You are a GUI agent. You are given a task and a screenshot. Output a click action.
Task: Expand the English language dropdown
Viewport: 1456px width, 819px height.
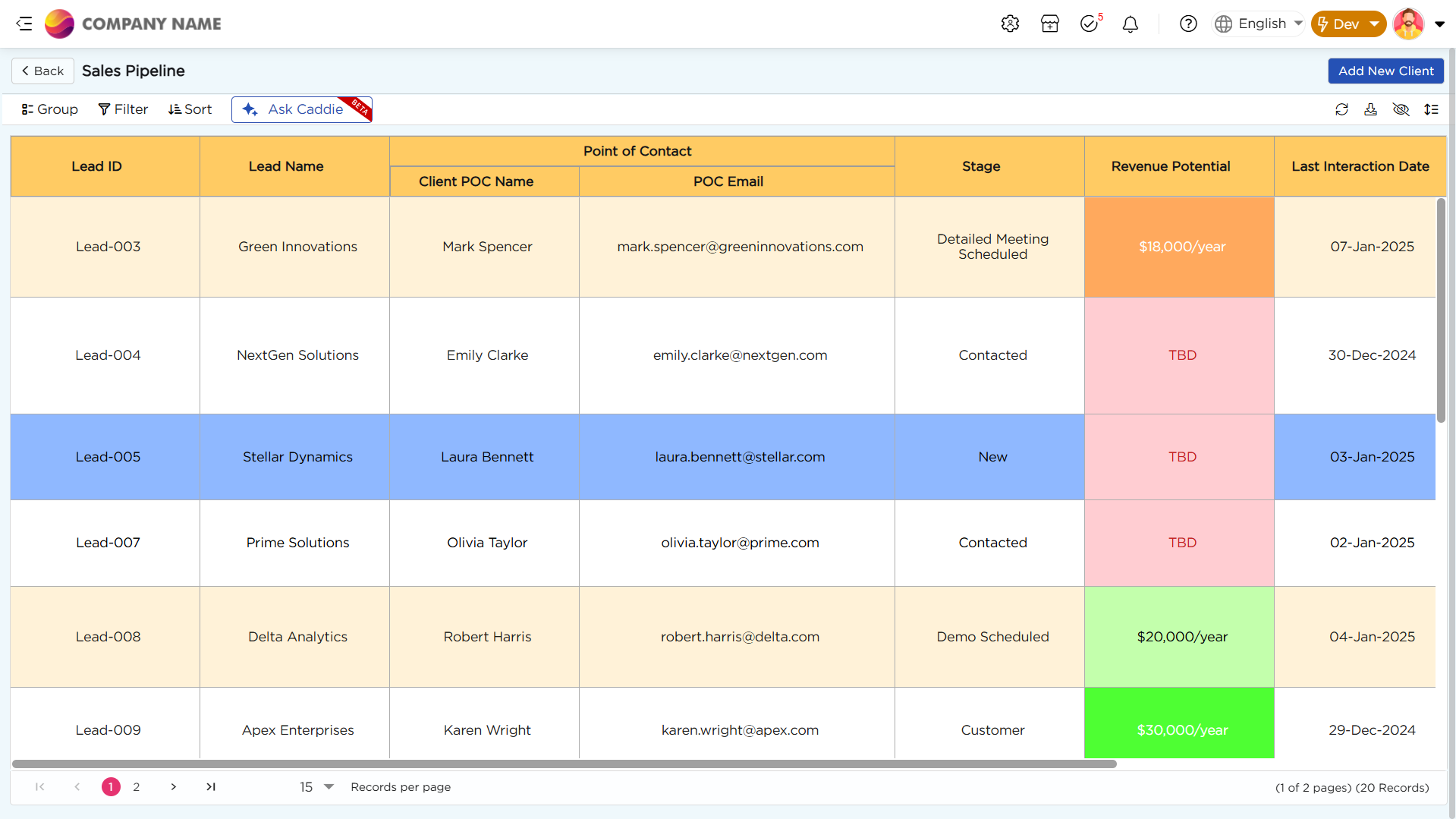[1258, 24]
